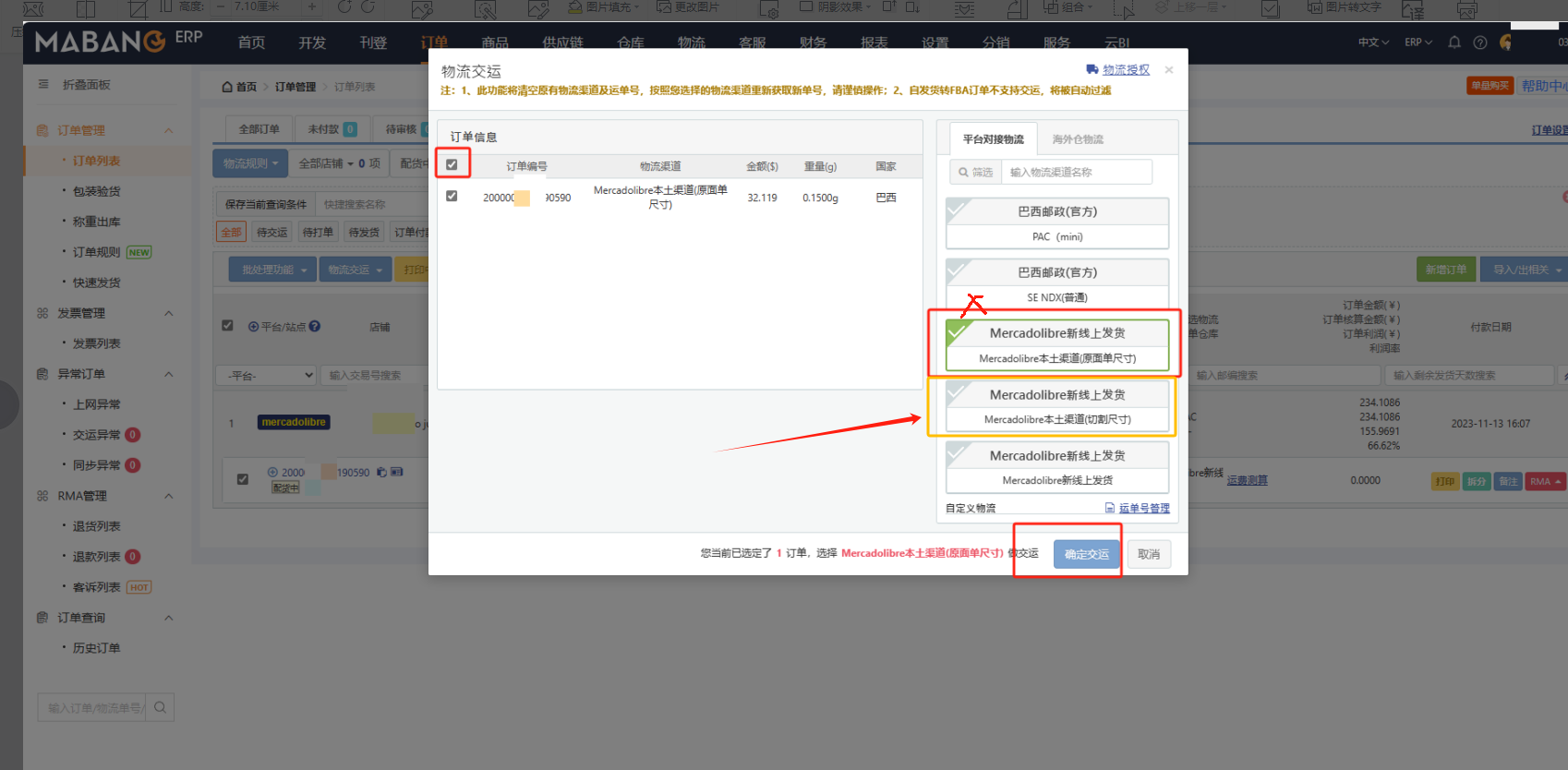This screenshot has height=770, width=1568.
Task: Collapse the 订单查询 sidebar group chevron
Action: pyautogui.click(x=169, y=618)
